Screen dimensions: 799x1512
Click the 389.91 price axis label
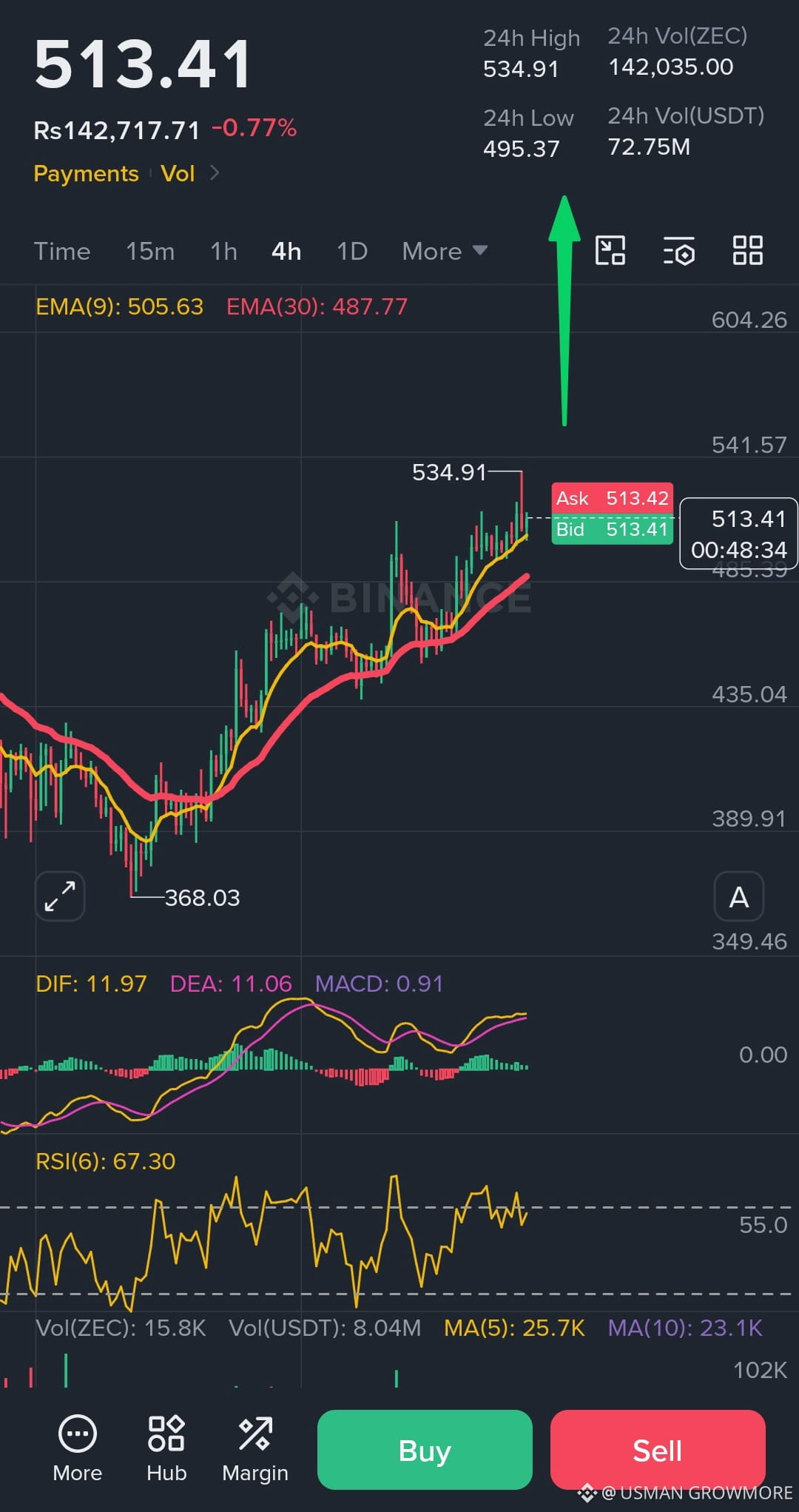(x=749, y=819)
